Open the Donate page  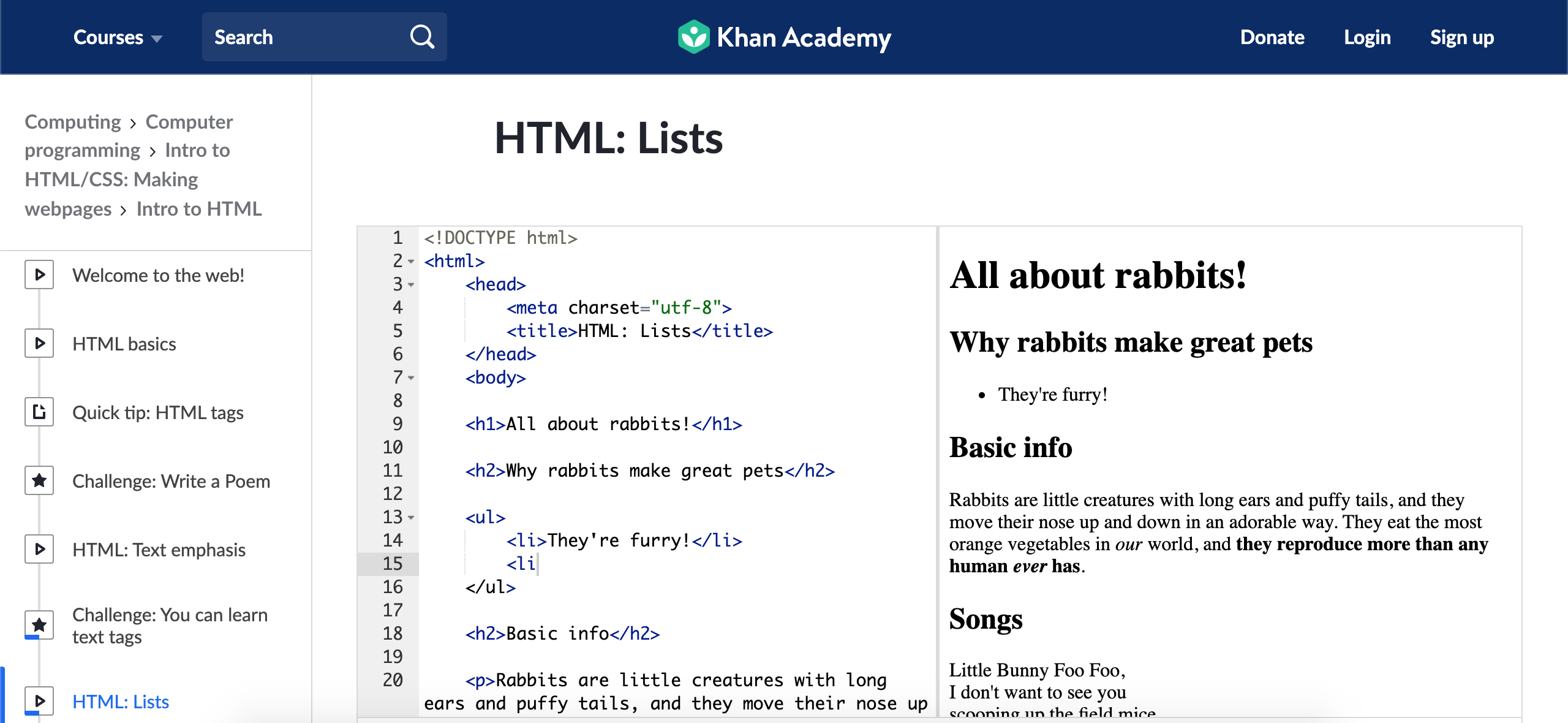pyautogui.click(x=1272, y=37)
